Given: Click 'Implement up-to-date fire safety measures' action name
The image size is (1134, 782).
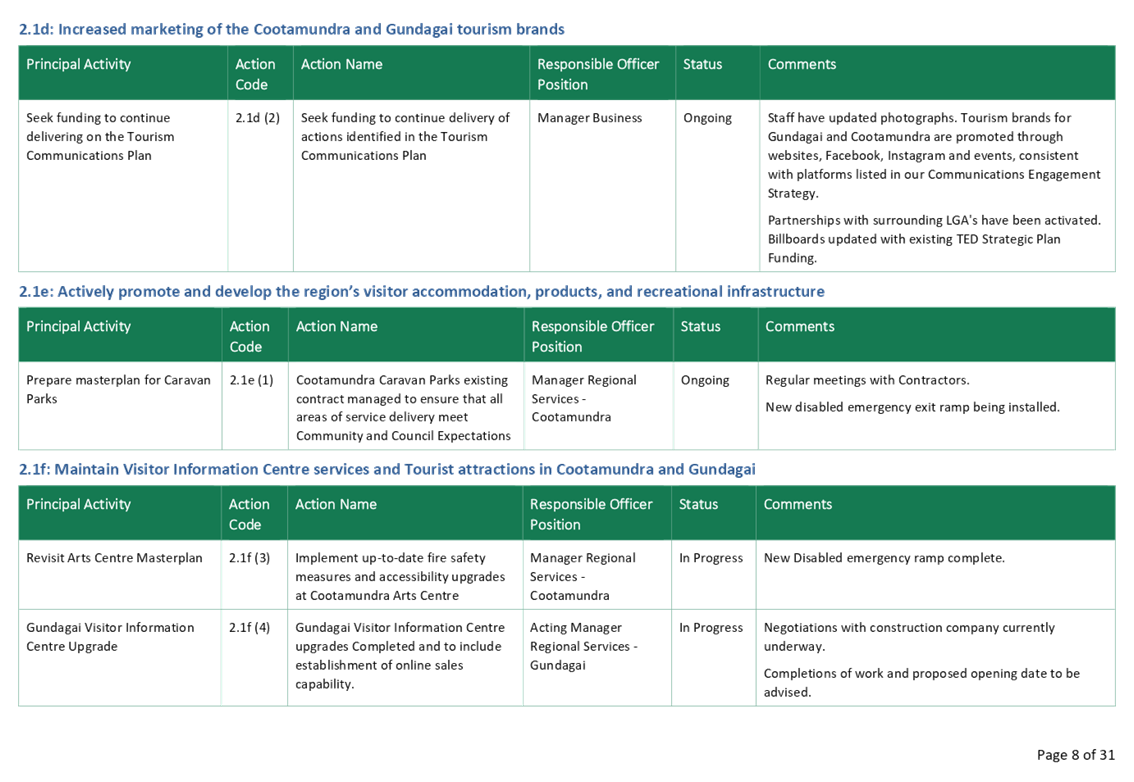Looking at the screenshot, I should 400,577.
